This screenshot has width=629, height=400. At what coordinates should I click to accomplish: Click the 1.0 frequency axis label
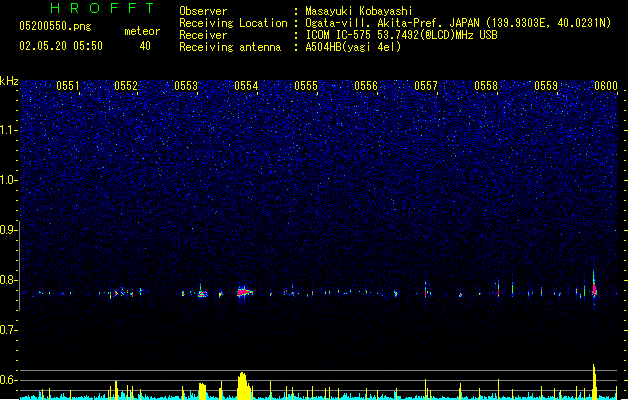(8, 180)
